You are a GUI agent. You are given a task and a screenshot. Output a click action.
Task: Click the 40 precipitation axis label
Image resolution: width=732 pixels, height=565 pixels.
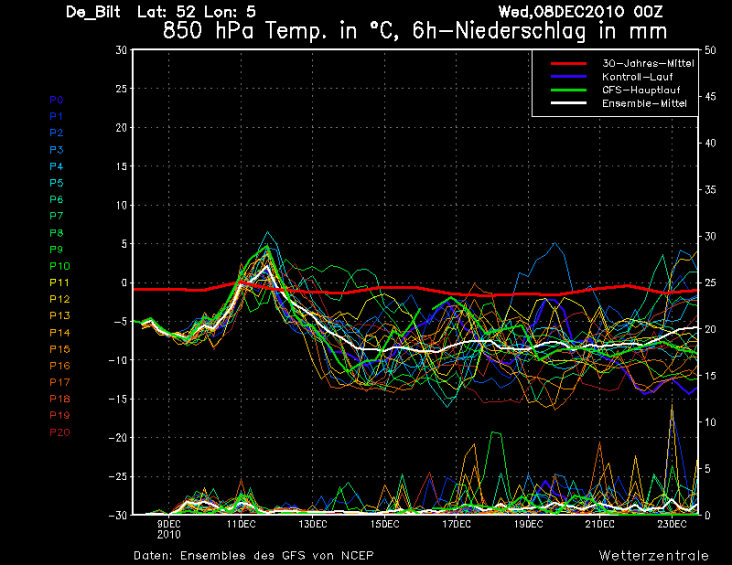[x=710, y=143]
